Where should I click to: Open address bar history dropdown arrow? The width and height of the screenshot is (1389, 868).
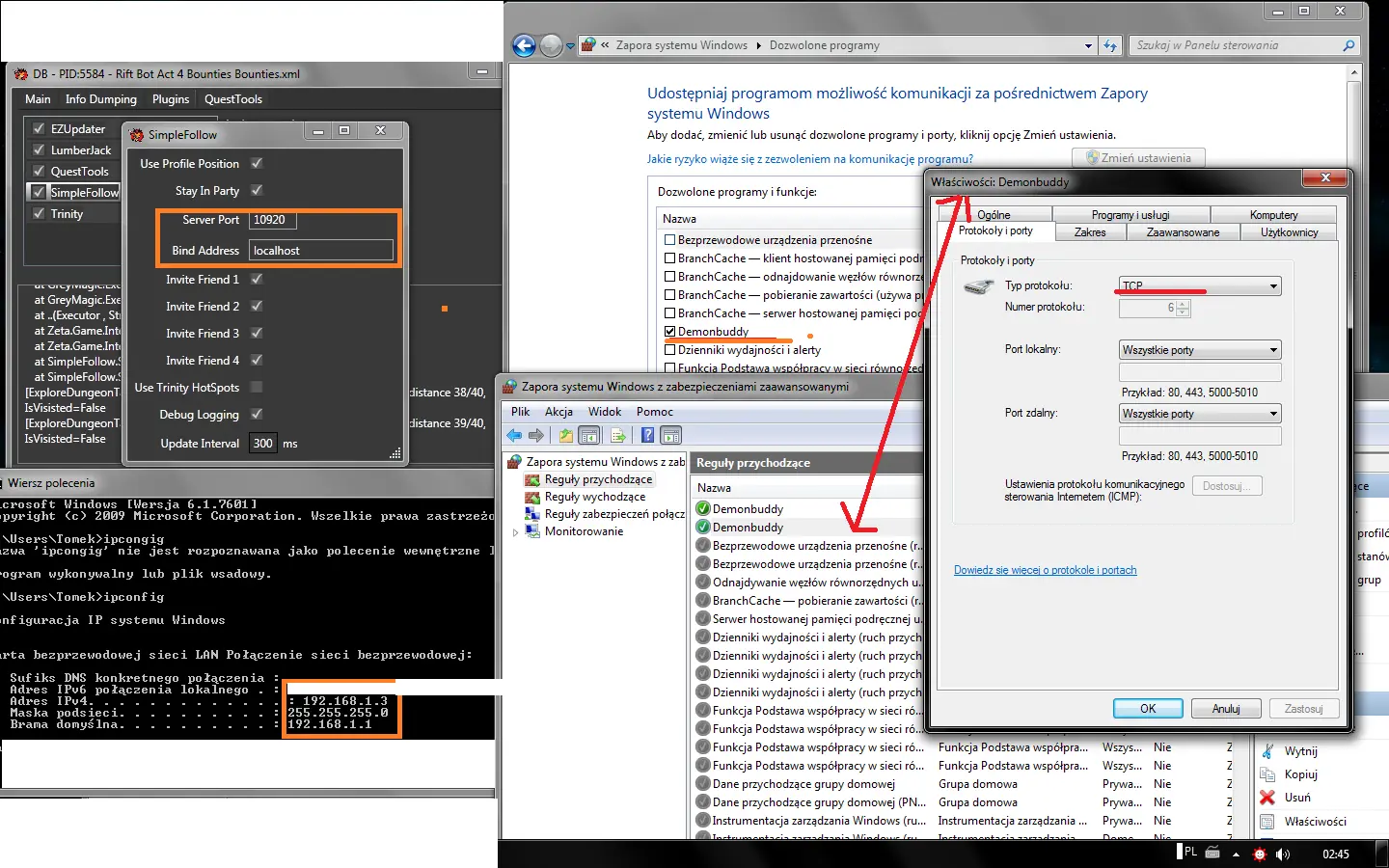click(x=1088, y=45)
